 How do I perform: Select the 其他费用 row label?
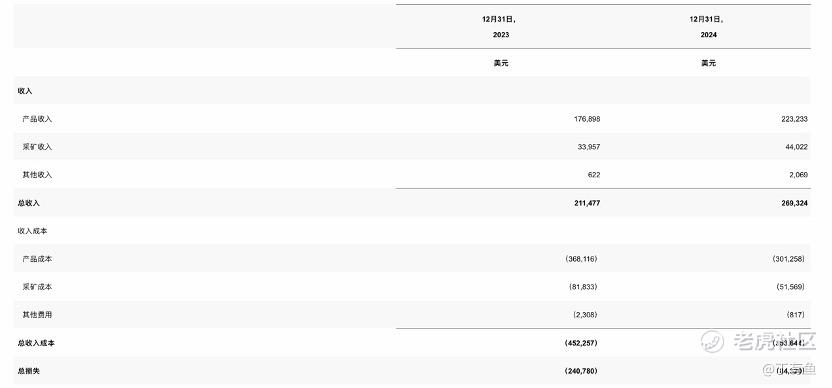pos(37,315)
